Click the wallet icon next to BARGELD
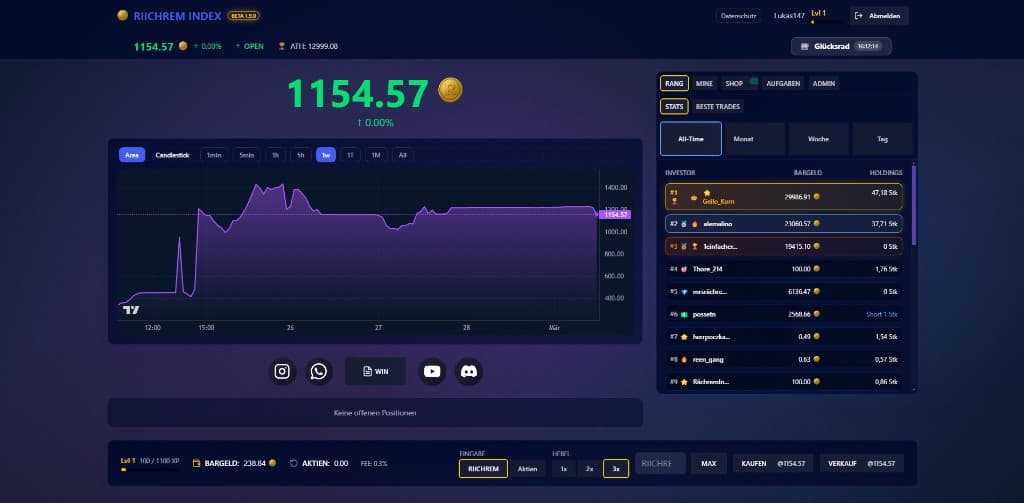The image size is (1024, 503). [x=197, y=463]
